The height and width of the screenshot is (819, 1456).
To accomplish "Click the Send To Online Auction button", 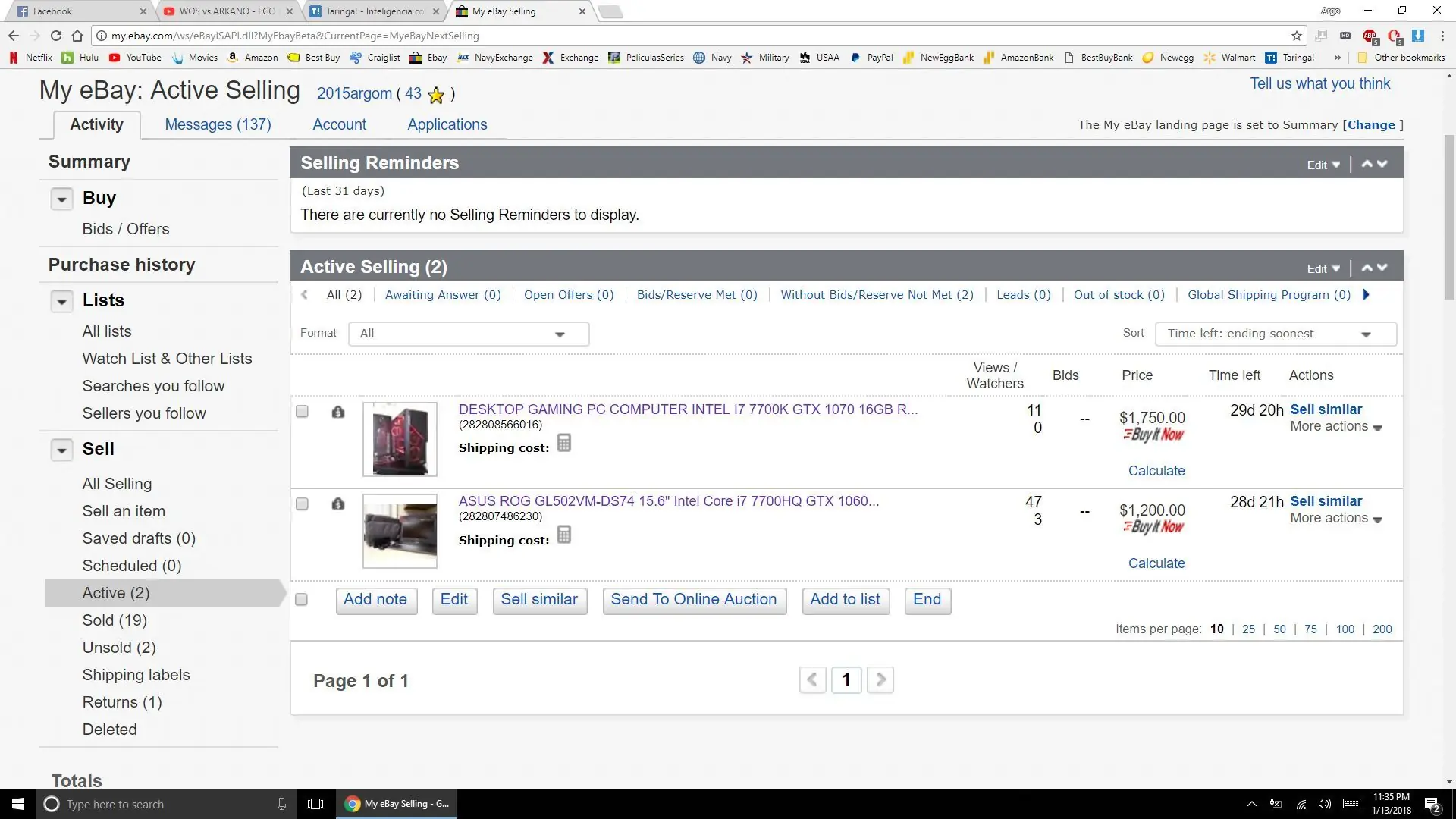I will pos(694,600).
